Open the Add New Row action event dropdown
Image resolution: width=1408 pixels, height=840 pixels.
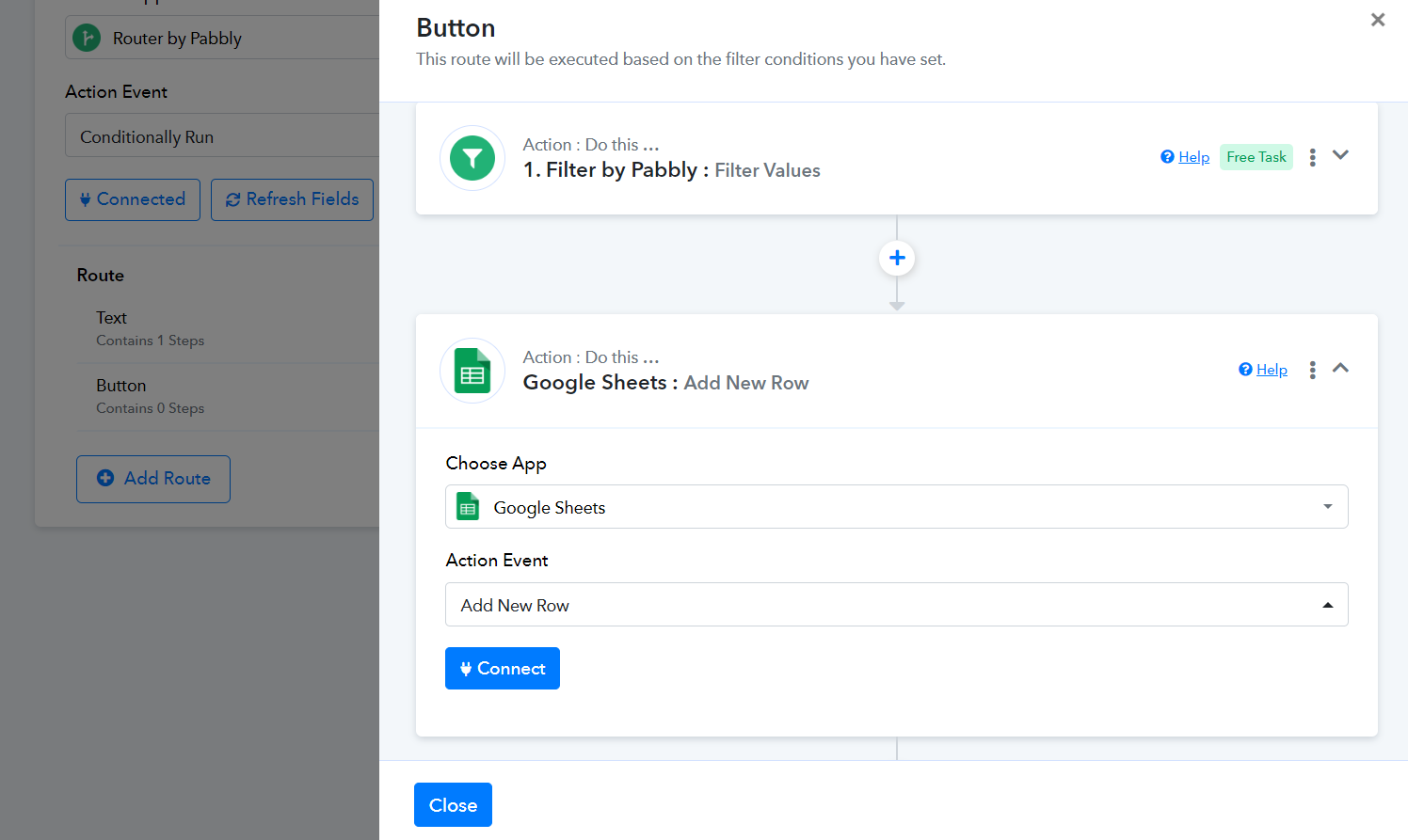pyautogui.click(x=897, y=605)
